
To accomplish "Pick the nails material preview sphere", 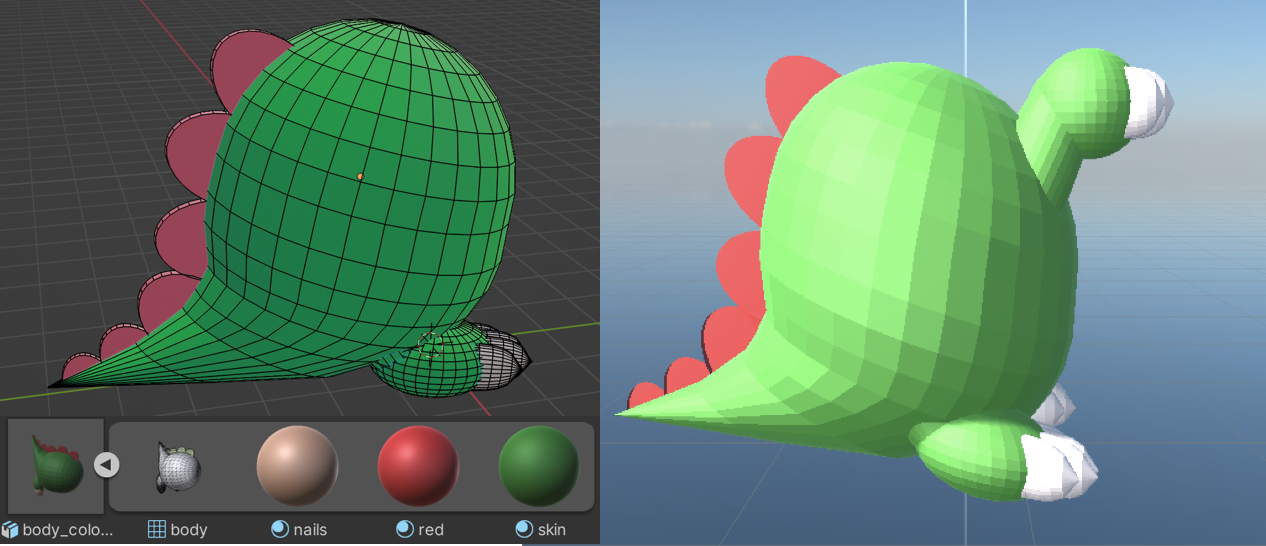I will [x=297, y=466].
